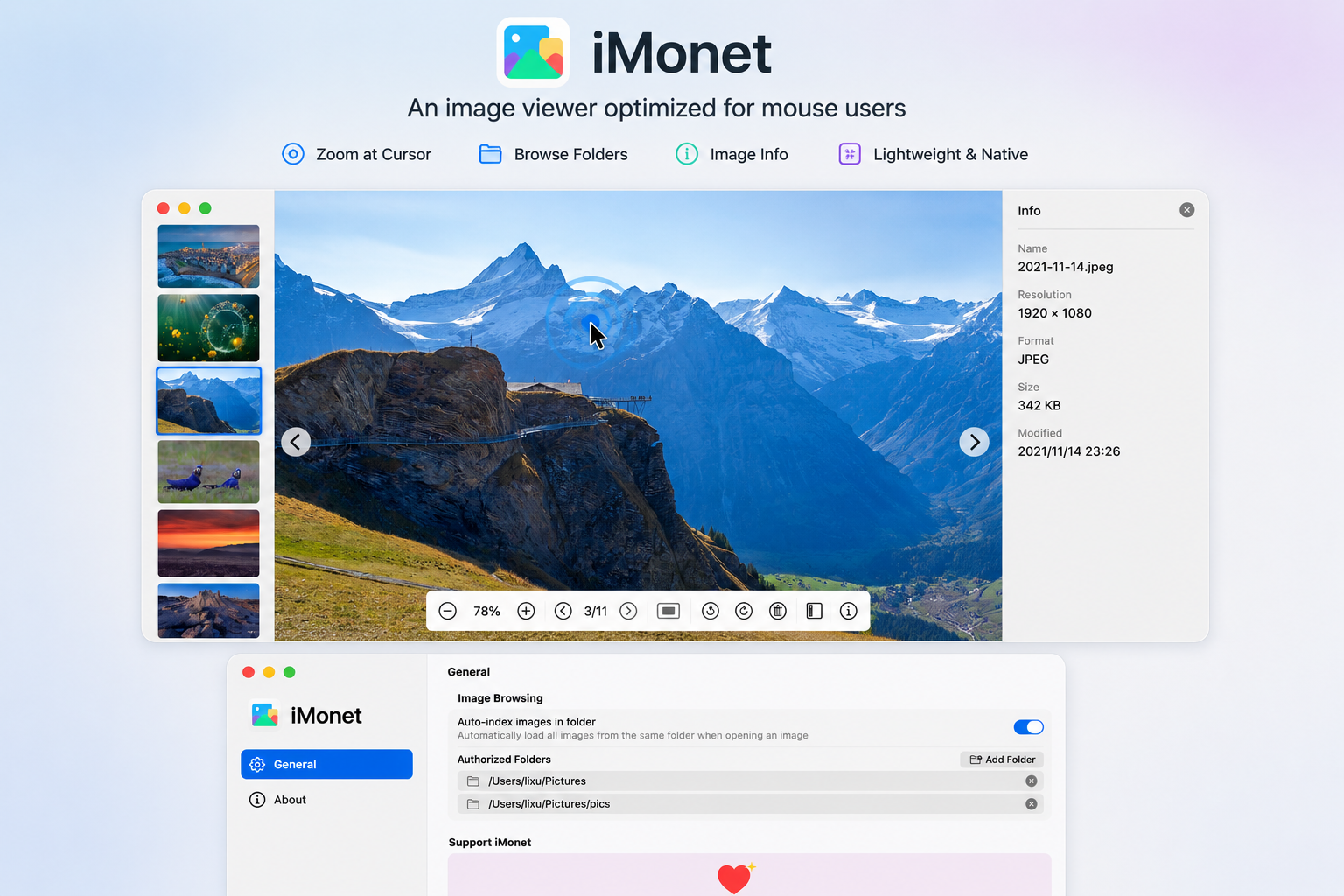1344x896 pixels.
Task: Click the fit-to-window icon in toolbar
Action: pyautogui.click(x=668, y=611)
